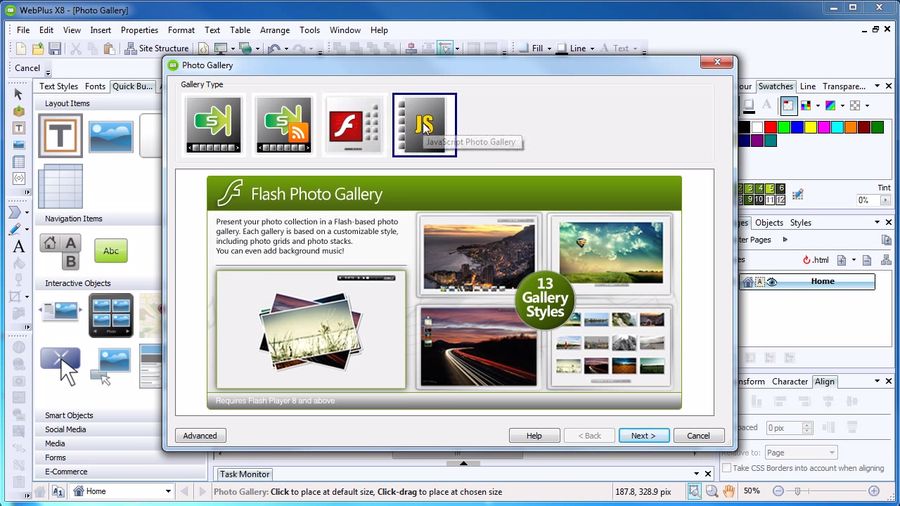Click the Open folder icon in toolbar
Viewport: 900px width, 506px height.
point(38,49)
